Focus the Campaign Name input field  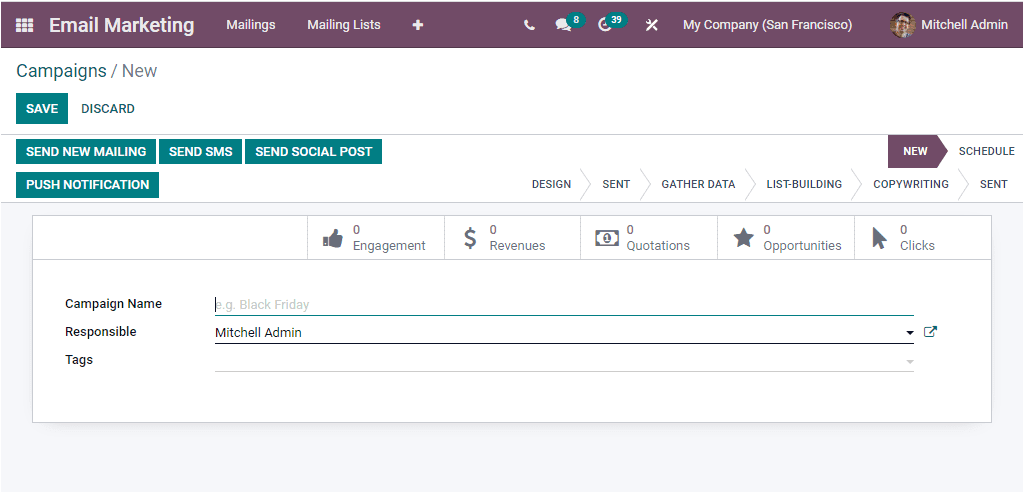[564, 304]
